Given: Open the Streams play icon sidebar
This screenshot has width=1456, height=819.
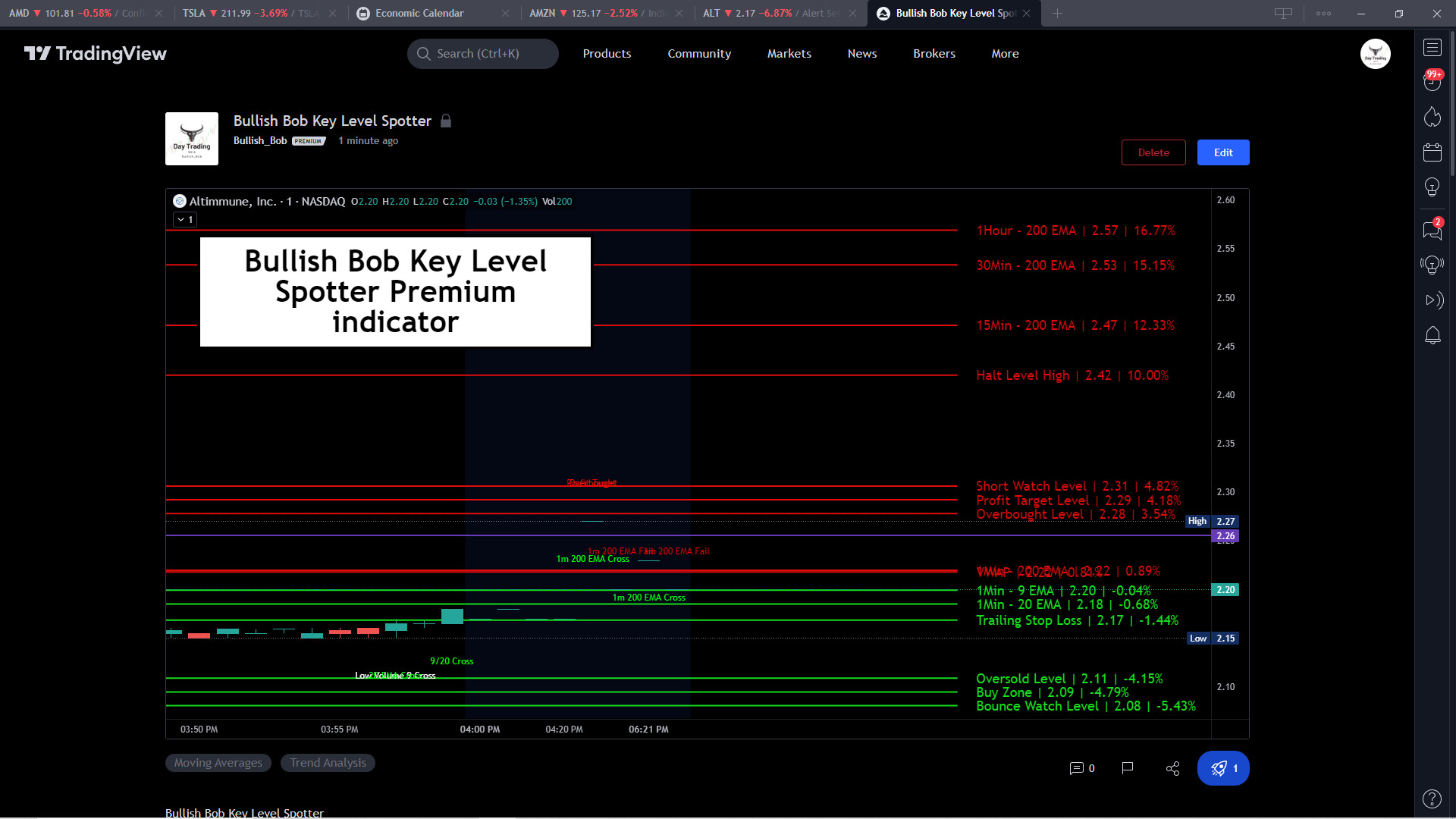Looking at the screenshot, I should pyautogui.click(x=1433, y=300).
